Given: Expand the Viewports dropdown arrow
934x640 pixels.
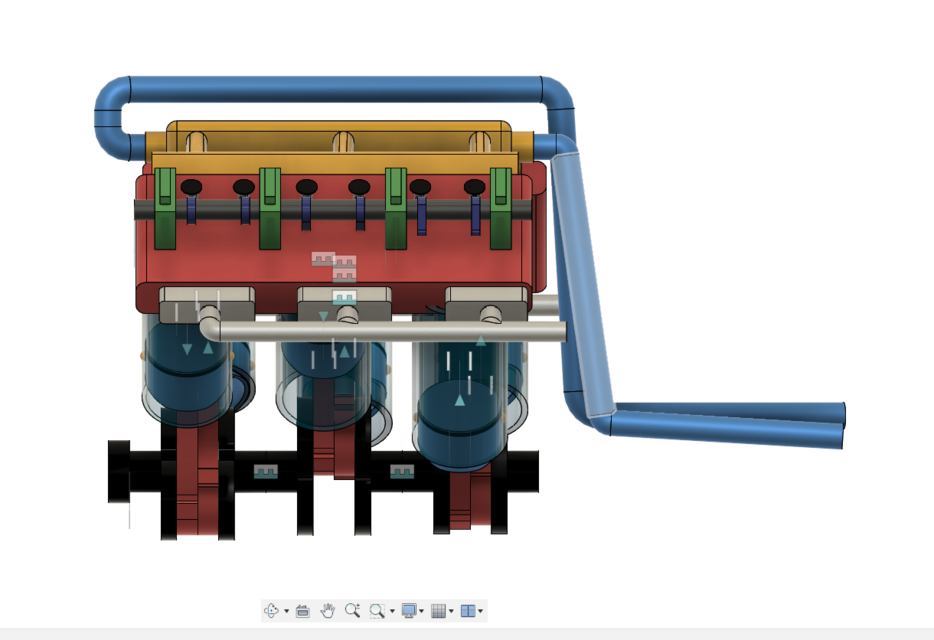Looking at the screenshot, I should (x=480, y=610).
